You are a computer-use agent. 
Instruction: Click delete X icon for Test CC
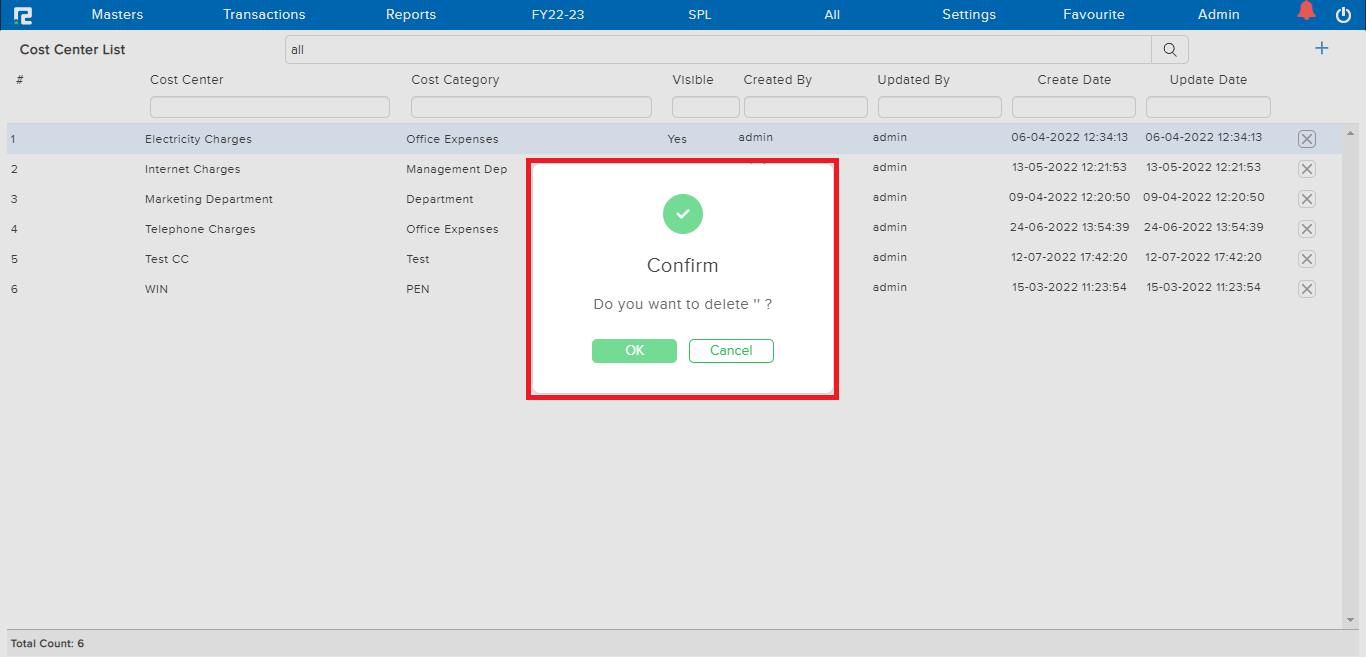coord(1306,259)
